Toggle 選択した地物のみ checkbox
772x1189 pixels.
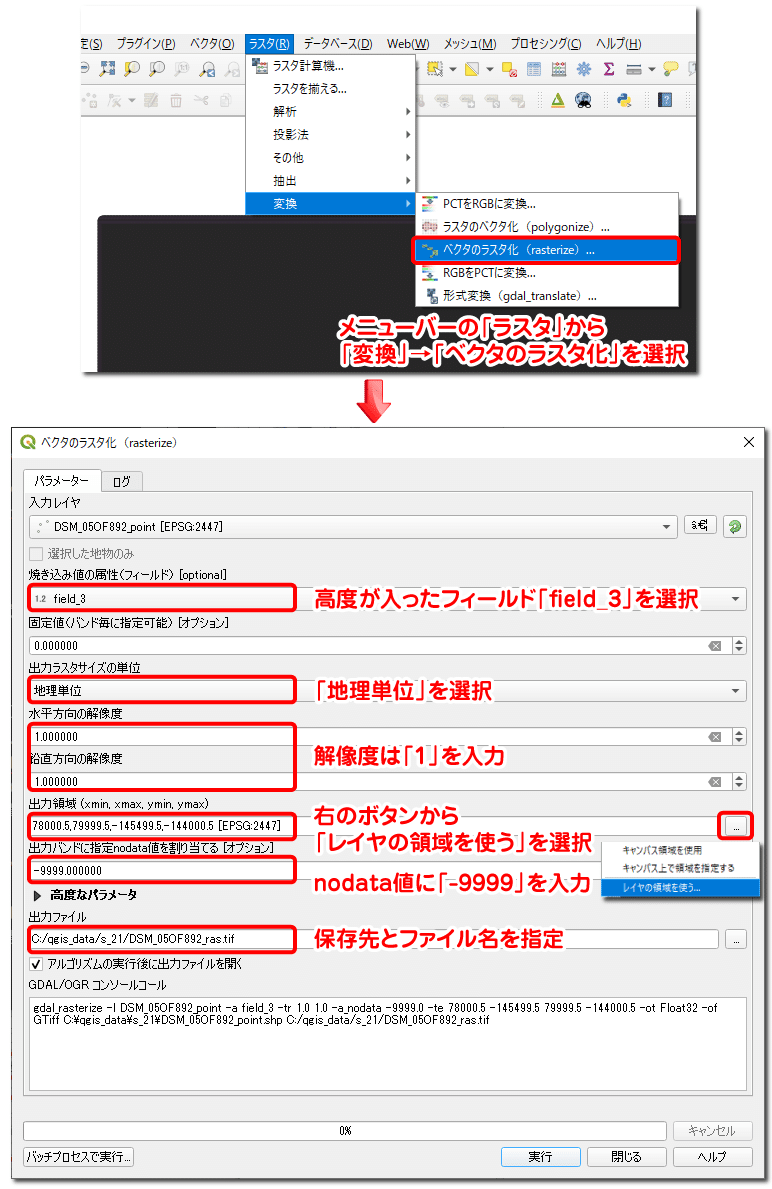36,554
